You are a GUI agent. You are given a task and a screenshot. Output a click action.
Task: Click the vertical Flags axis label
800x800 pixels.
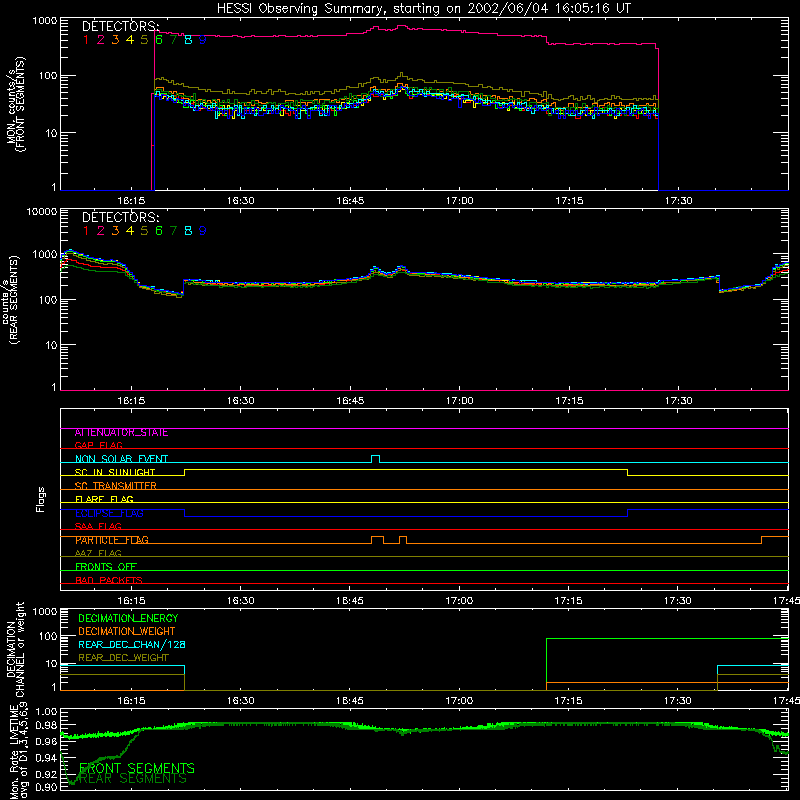pos(41,499)
